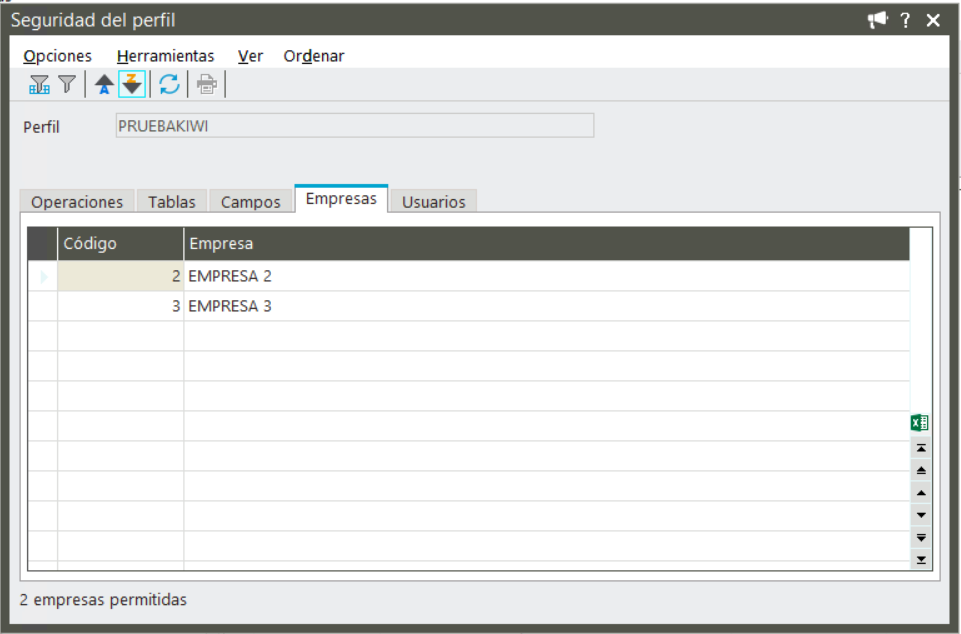Screen dimensions: 961x634
Task: Expand the Ordenar menu
Action: 314,56
